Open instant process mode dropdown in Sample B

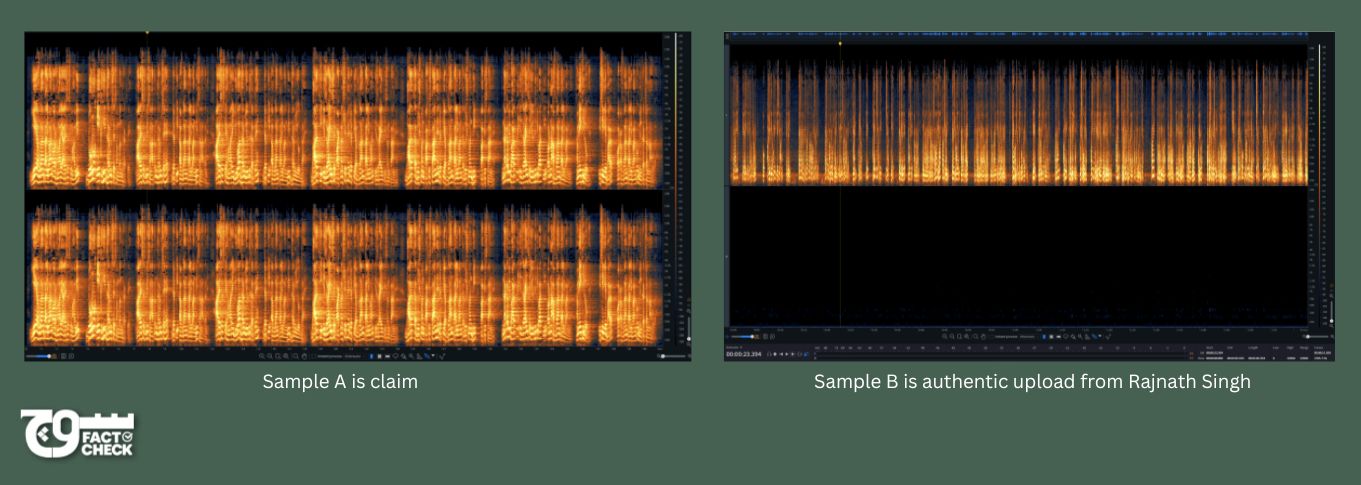point(1027,337)
